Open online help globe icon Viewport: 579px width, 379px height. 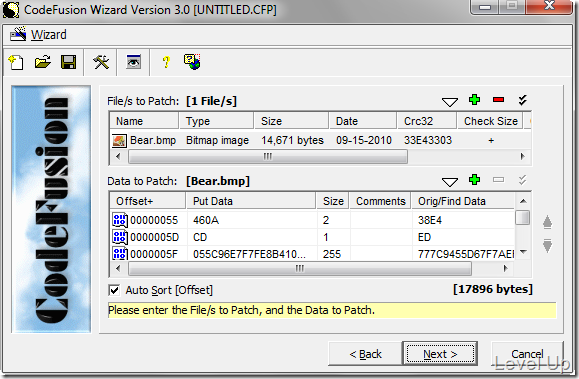pyautogui.click(x=192, y=62)
